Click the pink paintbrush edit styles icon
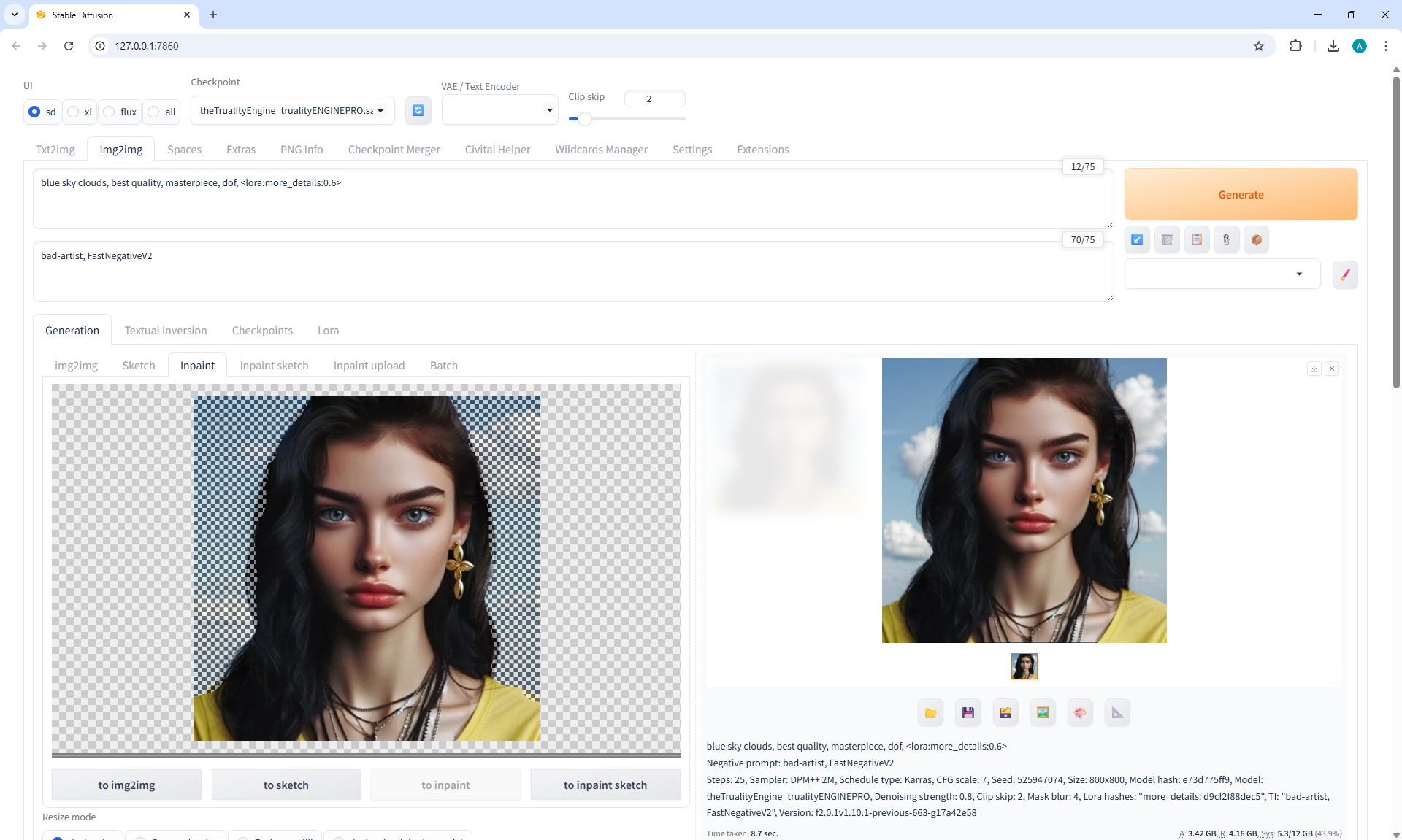Screen dimensions: 1402x840 1344,274
